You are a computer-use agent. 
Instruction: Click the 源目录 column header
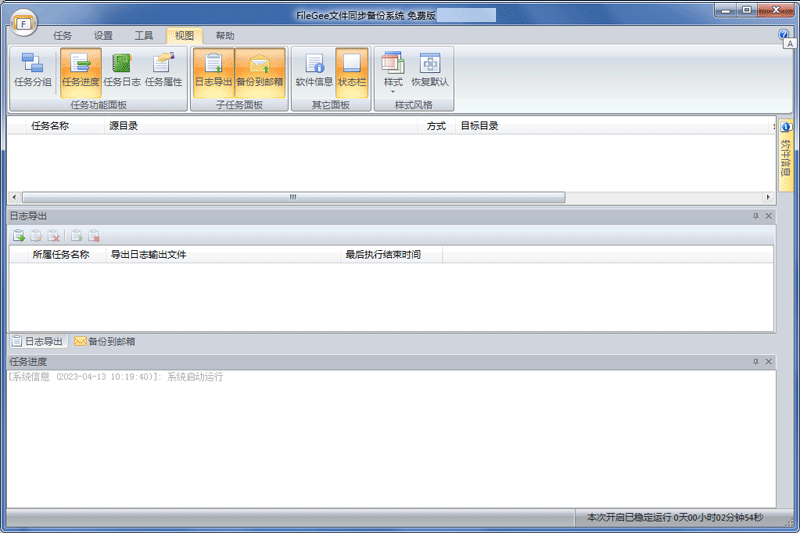124,126
